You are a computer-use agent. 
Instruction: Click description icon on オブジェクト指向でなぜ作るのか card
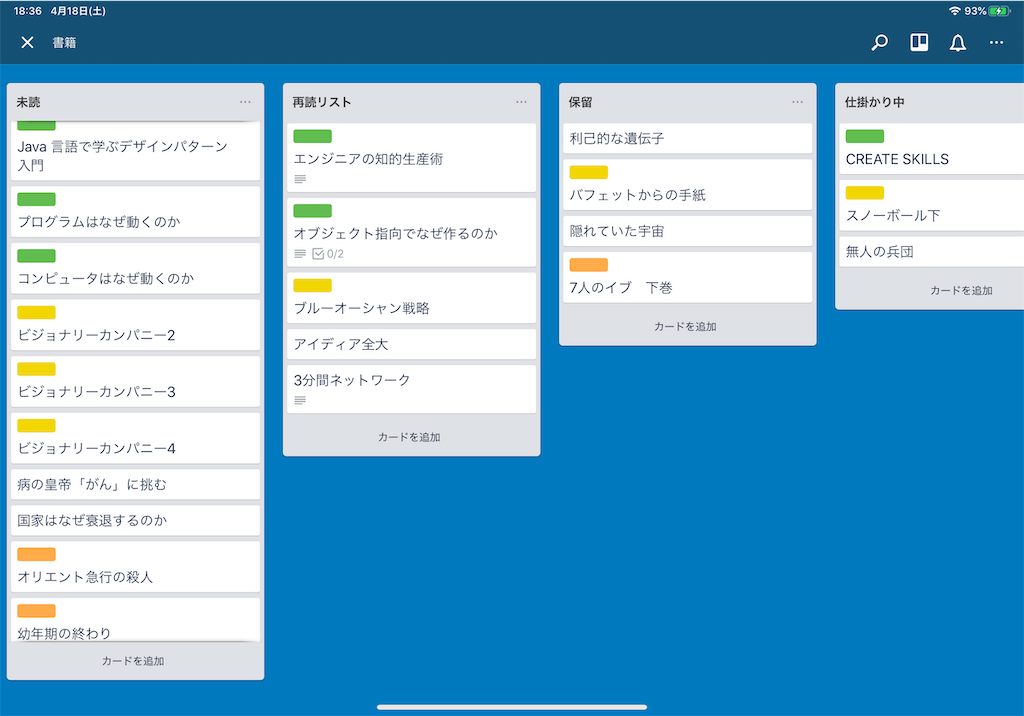coord(300,254)
